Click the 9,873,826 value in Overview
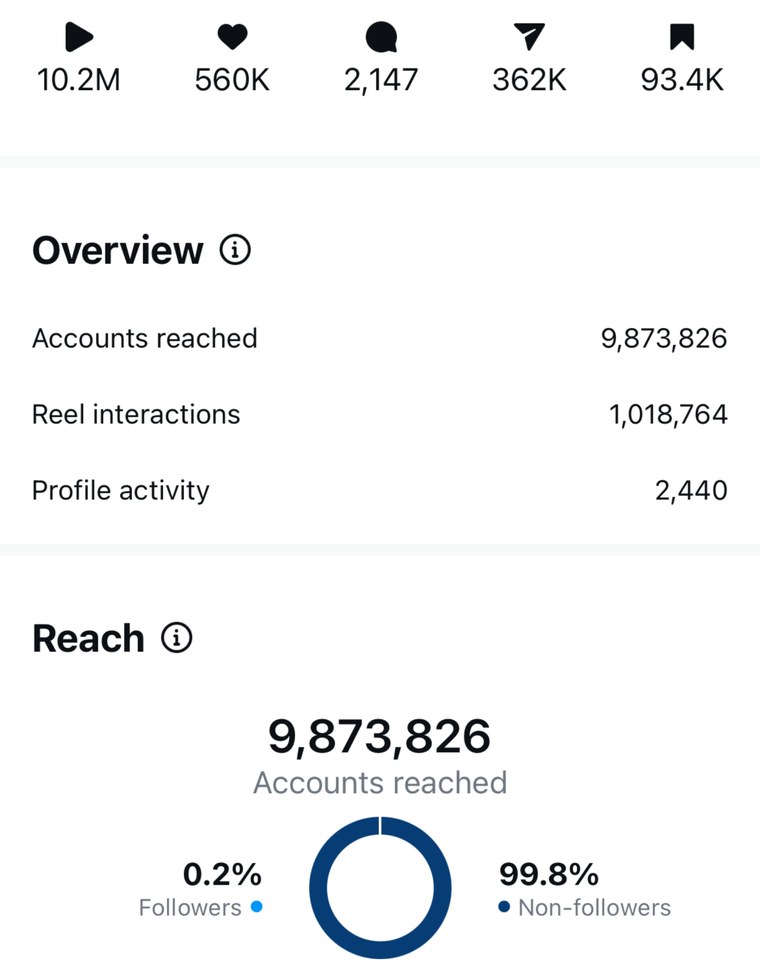The height and width of the screenshot is (967, 760). click(x=664, y=339)
